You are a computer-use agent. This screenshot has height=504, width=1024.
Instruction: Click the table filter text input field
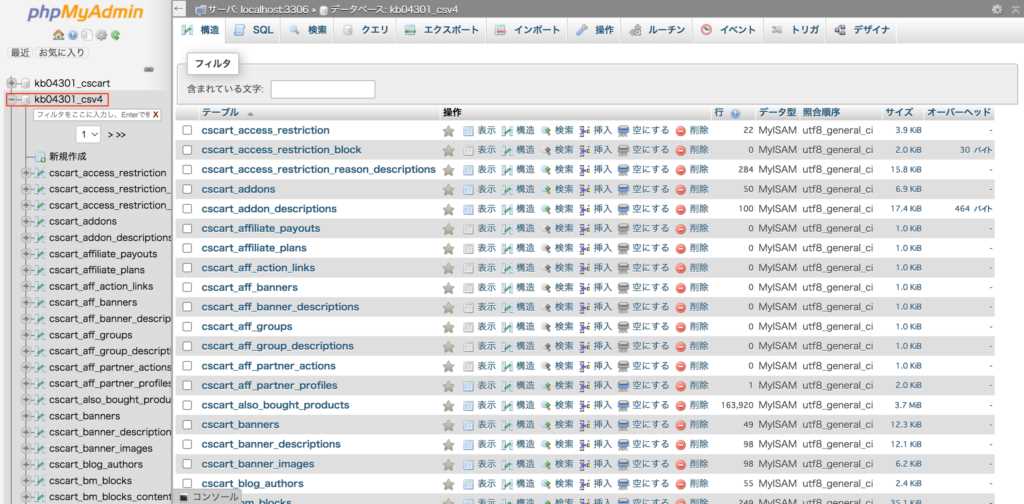pos(322,89)
